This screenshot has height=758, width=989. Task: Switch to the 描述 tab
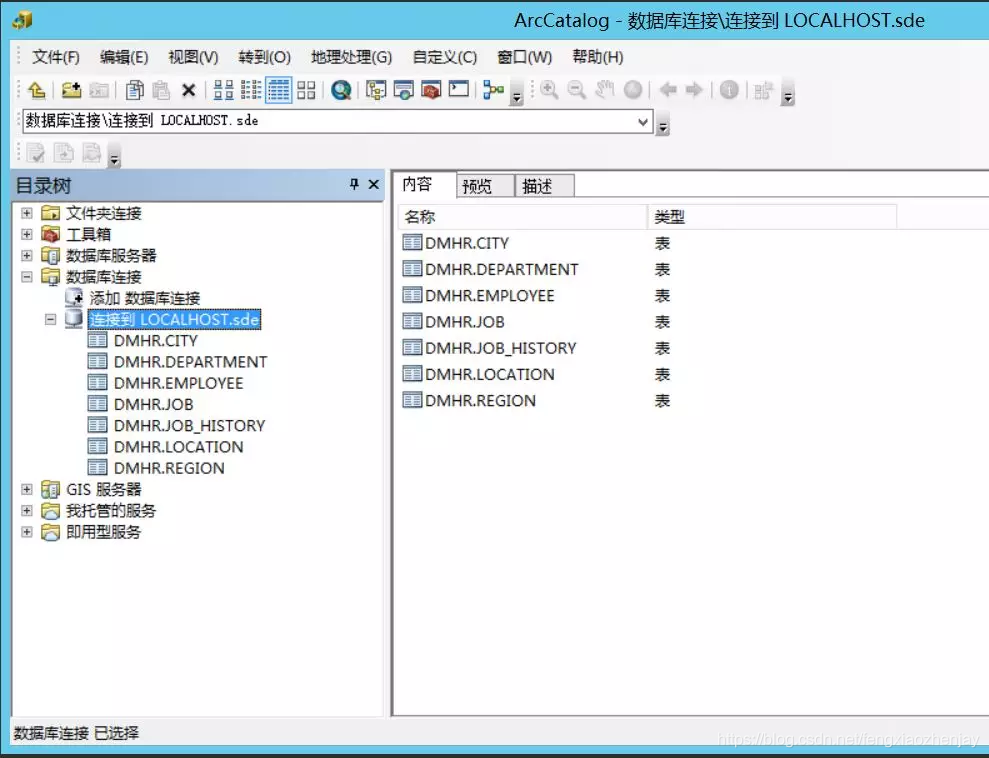545,186
